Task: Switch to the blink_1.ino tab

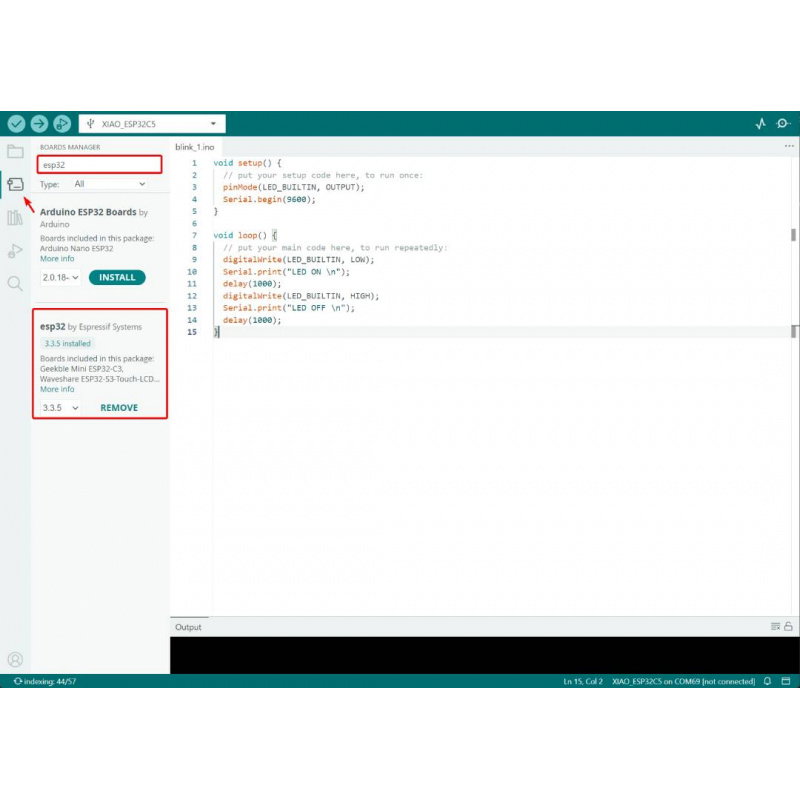Action: click(x=194, y=147)
